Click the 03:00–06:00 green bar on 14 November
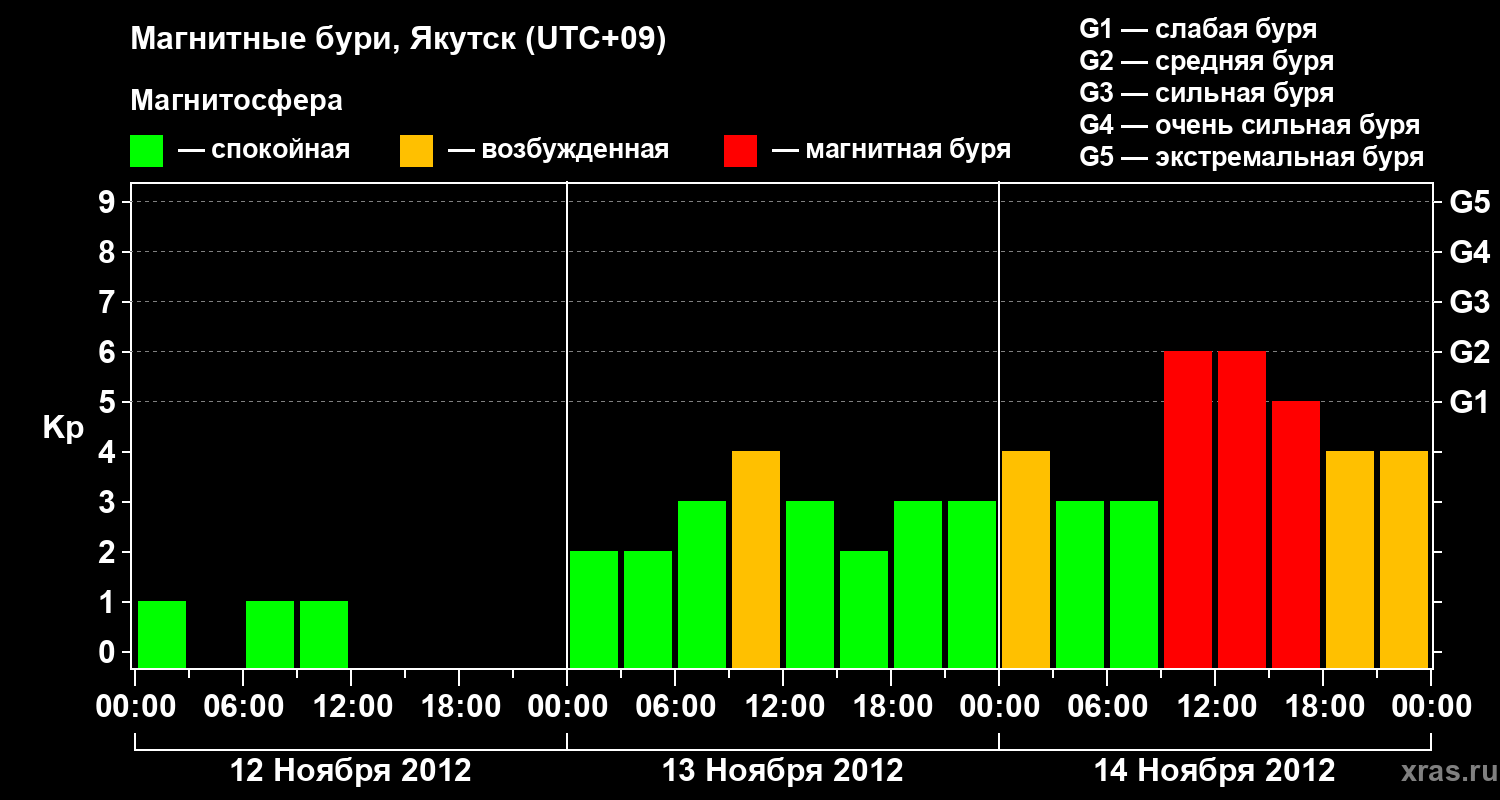Image resolution: width=1500 pixels, height=800 pixels. coord(1080,584)
